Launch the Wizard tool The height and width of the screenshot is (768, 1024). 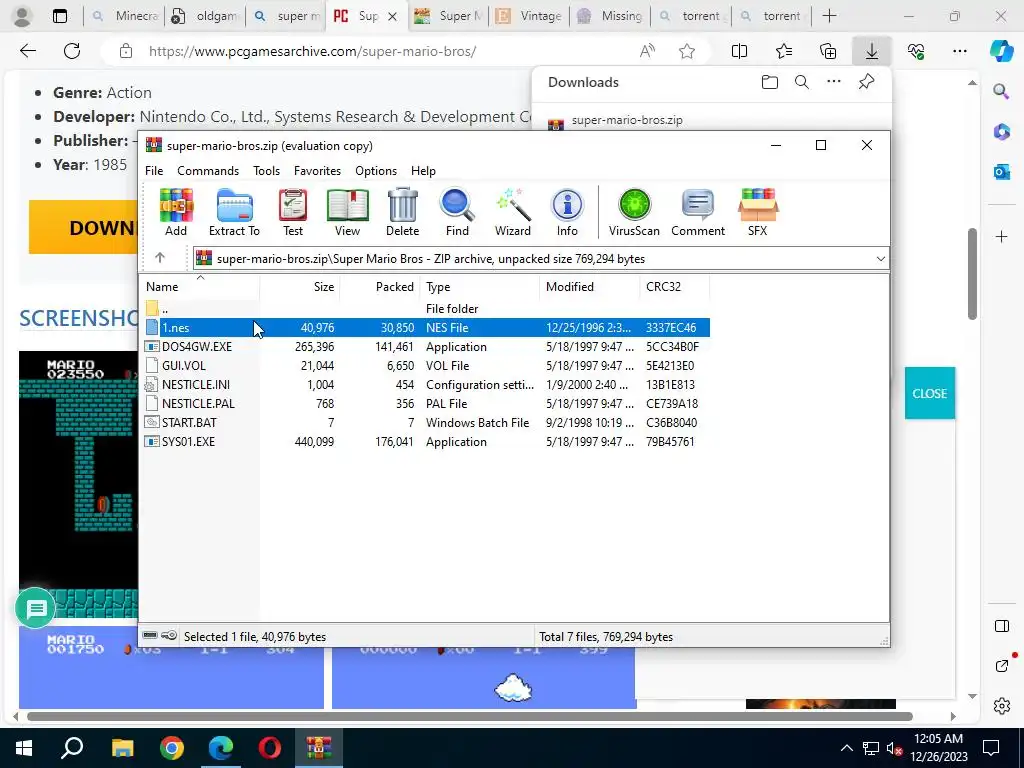[513, 212]
